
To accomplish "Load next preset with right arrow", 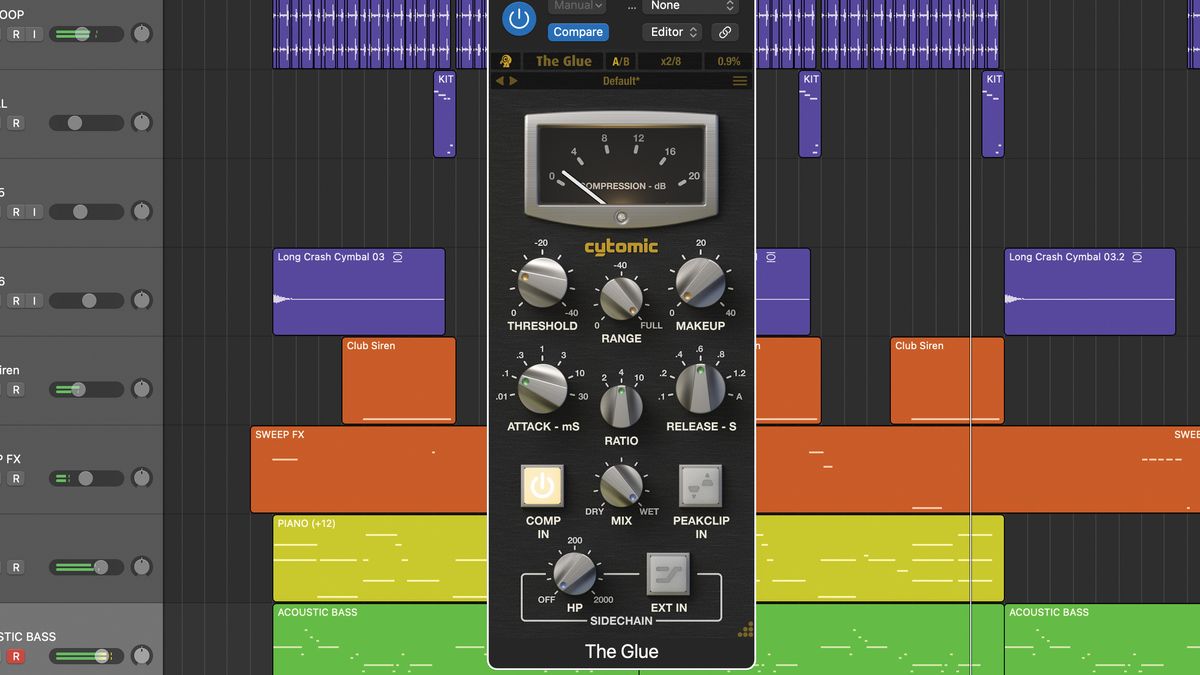I will coord(514,81).
